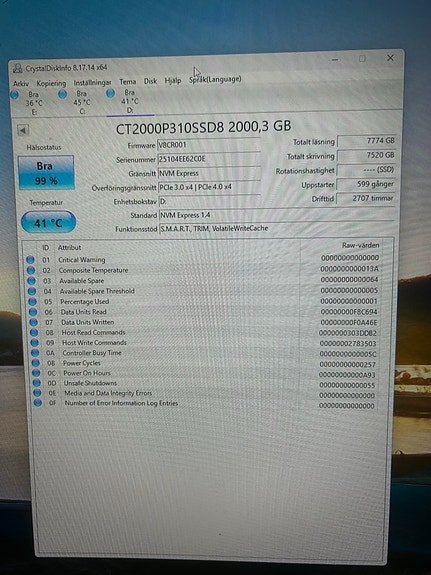Screen dimensions: 431x575
Task: Open the Tema menu
Action: point(128,82)
